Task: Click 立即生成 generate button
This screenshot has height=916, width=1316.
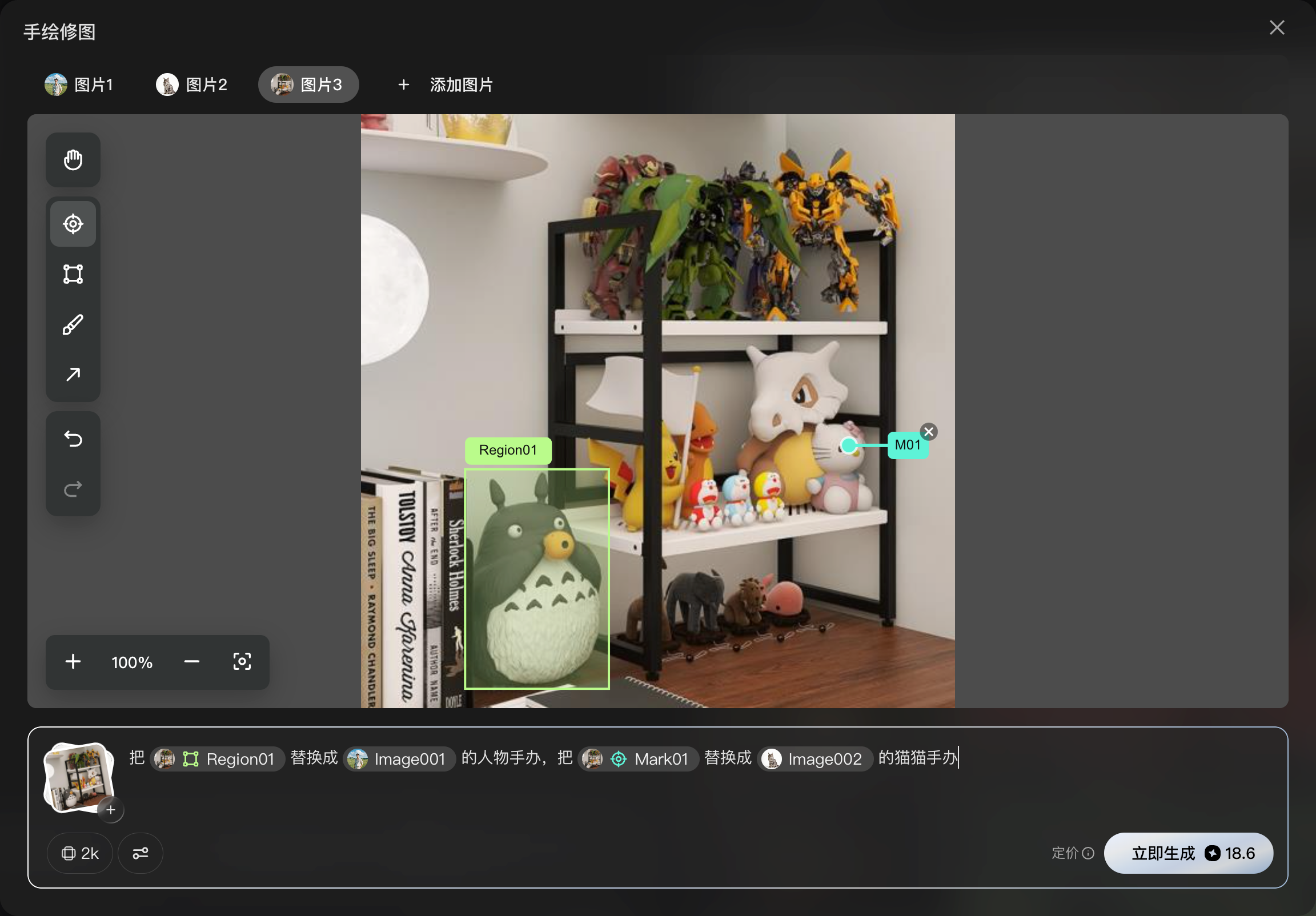Action: pos(1188,853)
